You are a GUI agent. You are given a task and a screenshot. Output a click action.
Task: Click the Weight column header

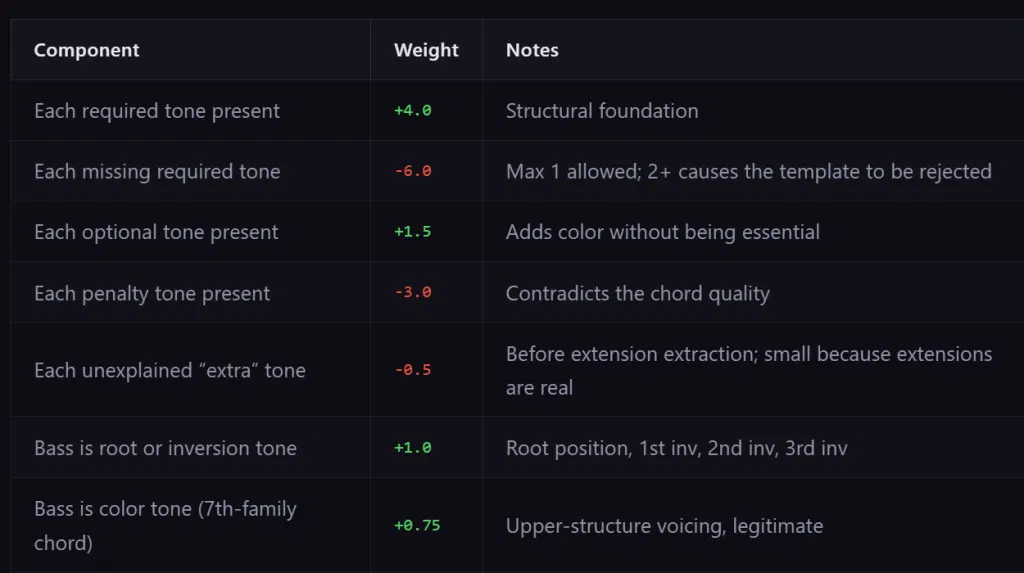(x=426, y=50)
